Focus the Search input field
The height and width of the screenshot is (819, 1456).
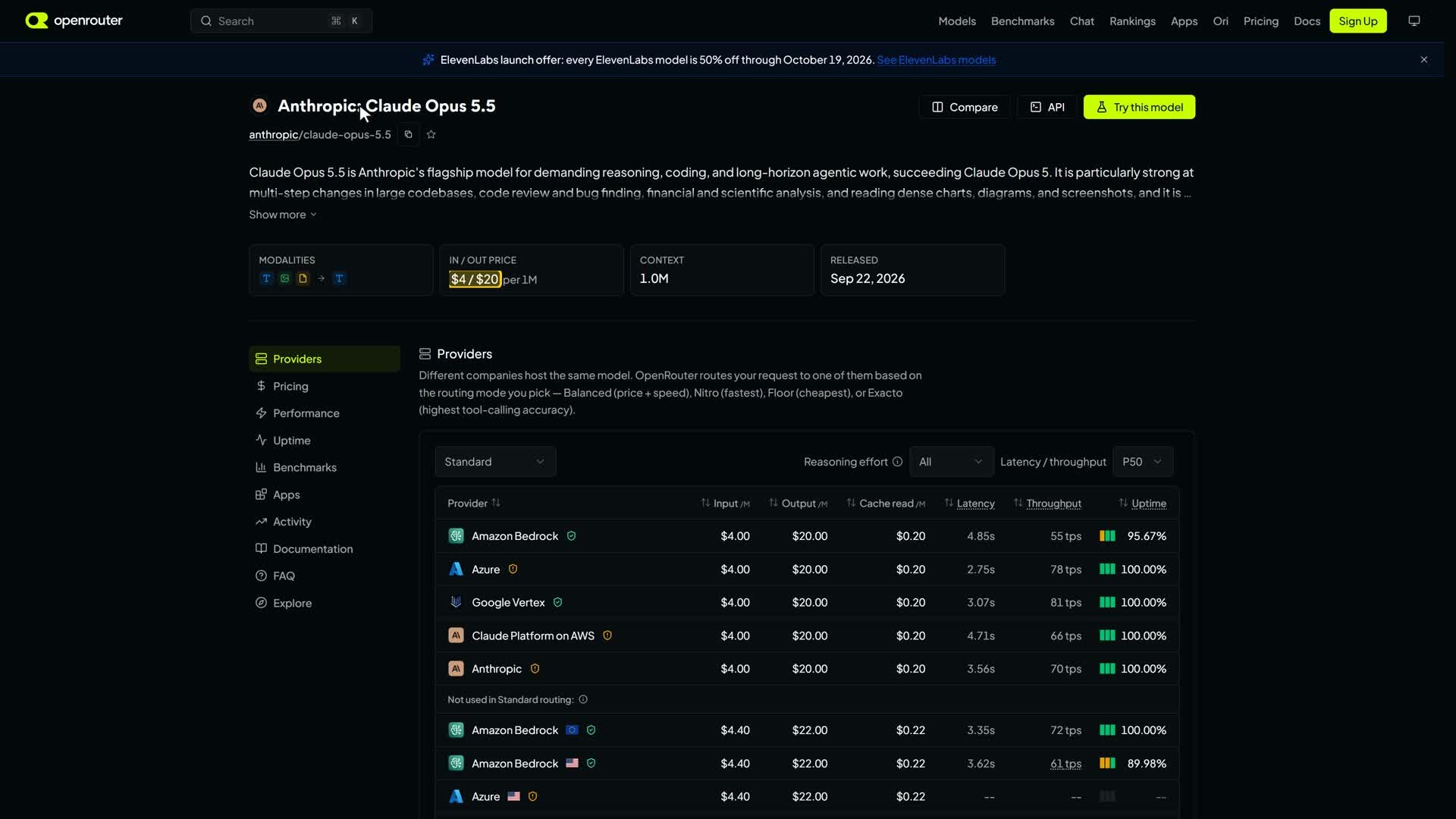pos(281,21)
